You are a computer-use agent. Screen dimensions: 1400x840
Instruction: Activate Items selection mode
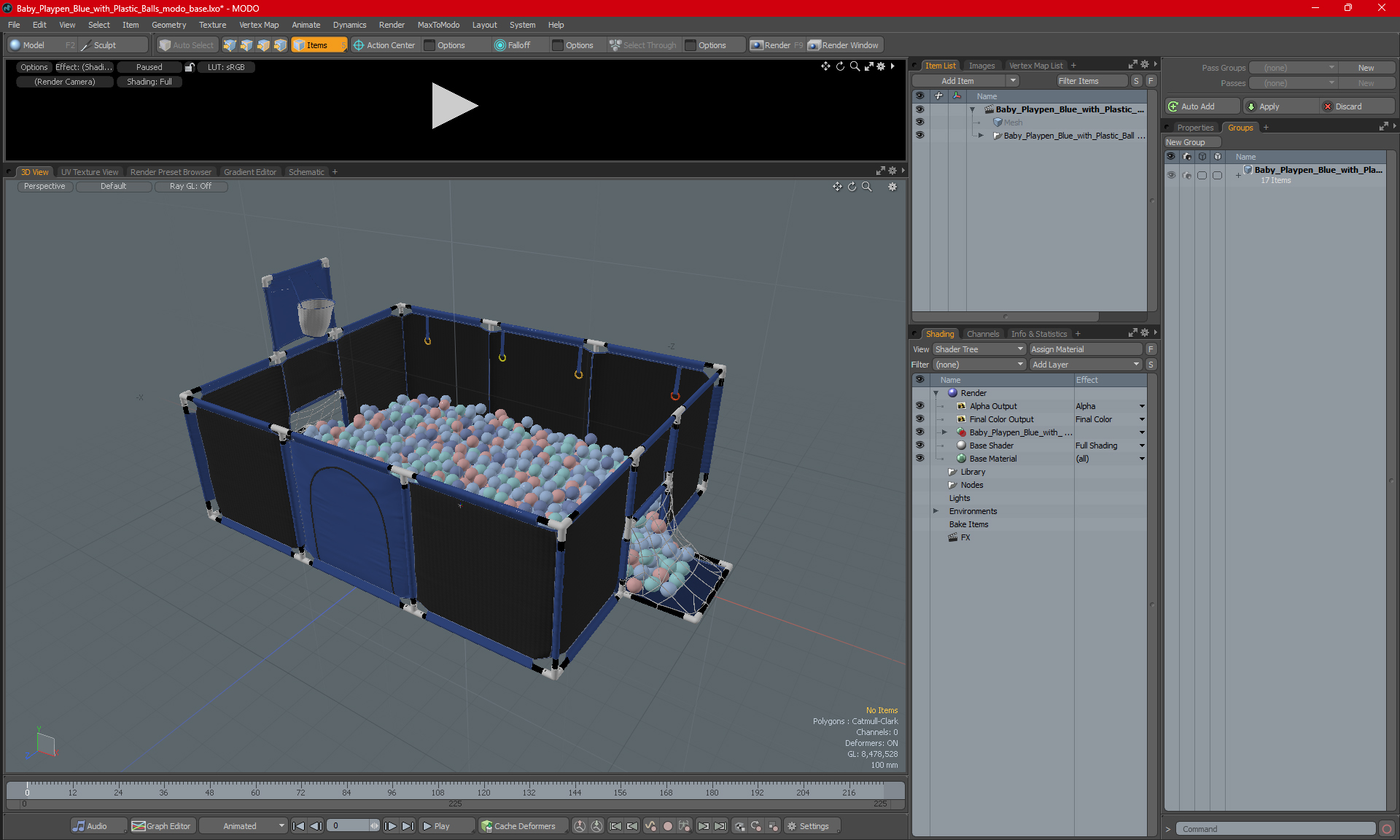[x=318, y=45]
